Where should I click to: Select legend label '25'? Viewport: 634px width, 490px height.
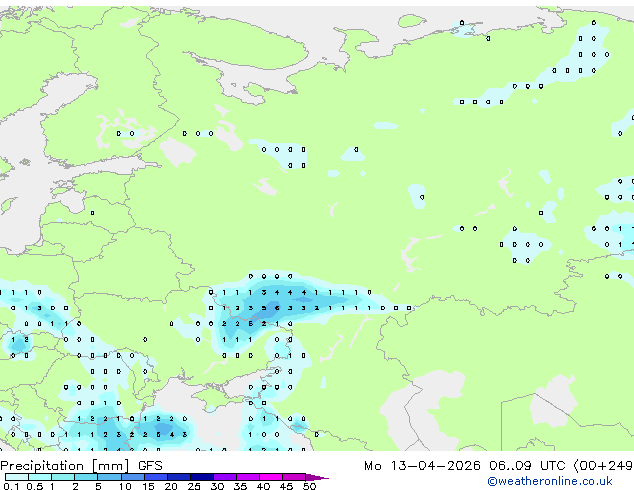[x=194, y=486]
